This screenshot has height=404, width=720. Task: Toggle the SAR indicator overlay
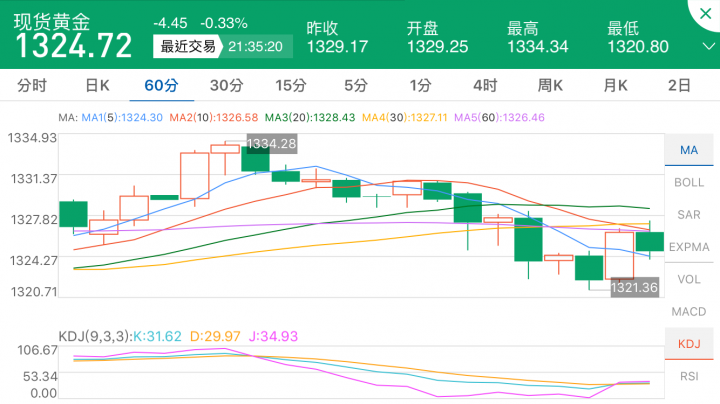coord(689,214)
